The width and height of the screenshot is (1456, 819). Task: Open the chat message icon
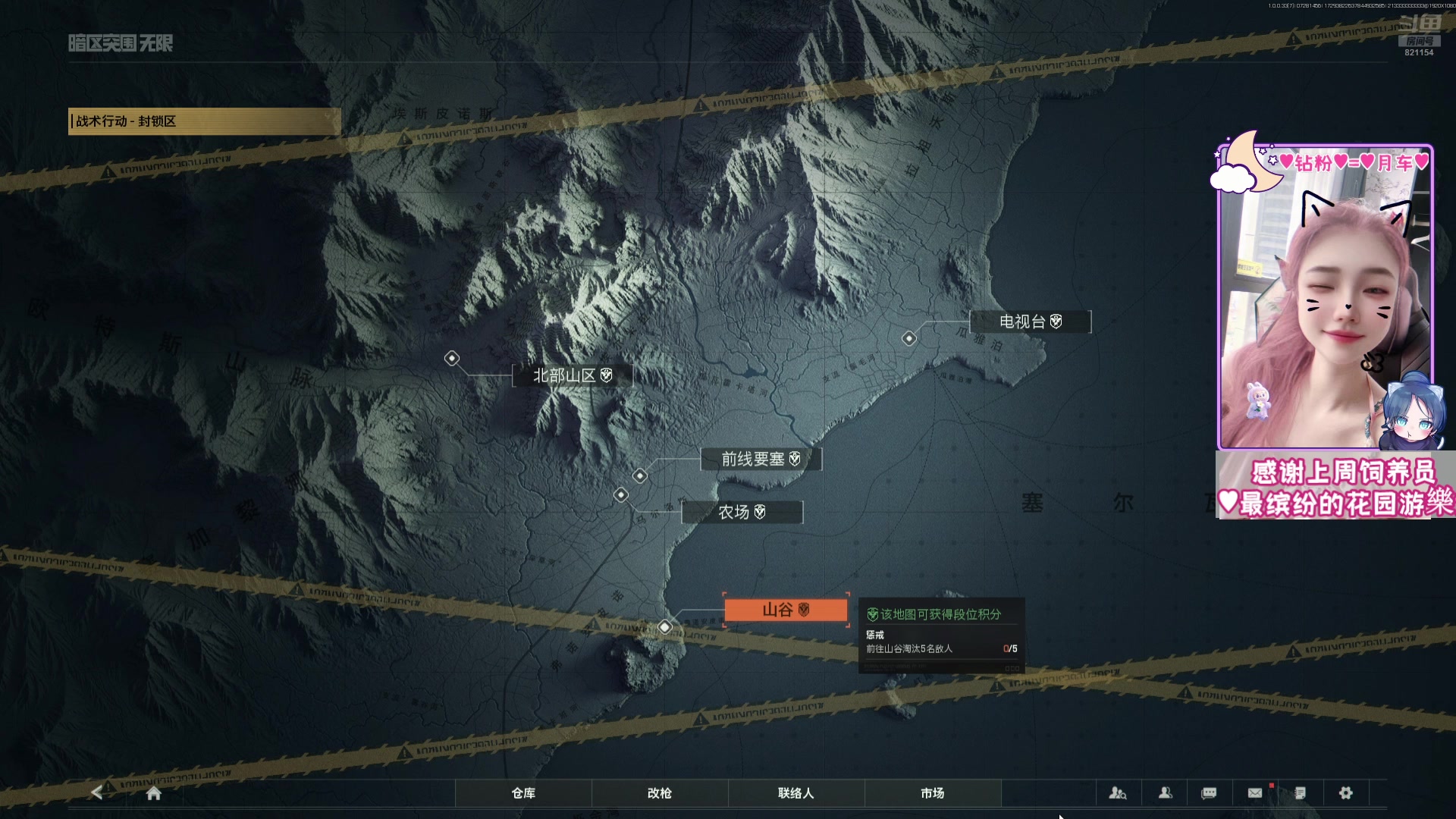1210,793
